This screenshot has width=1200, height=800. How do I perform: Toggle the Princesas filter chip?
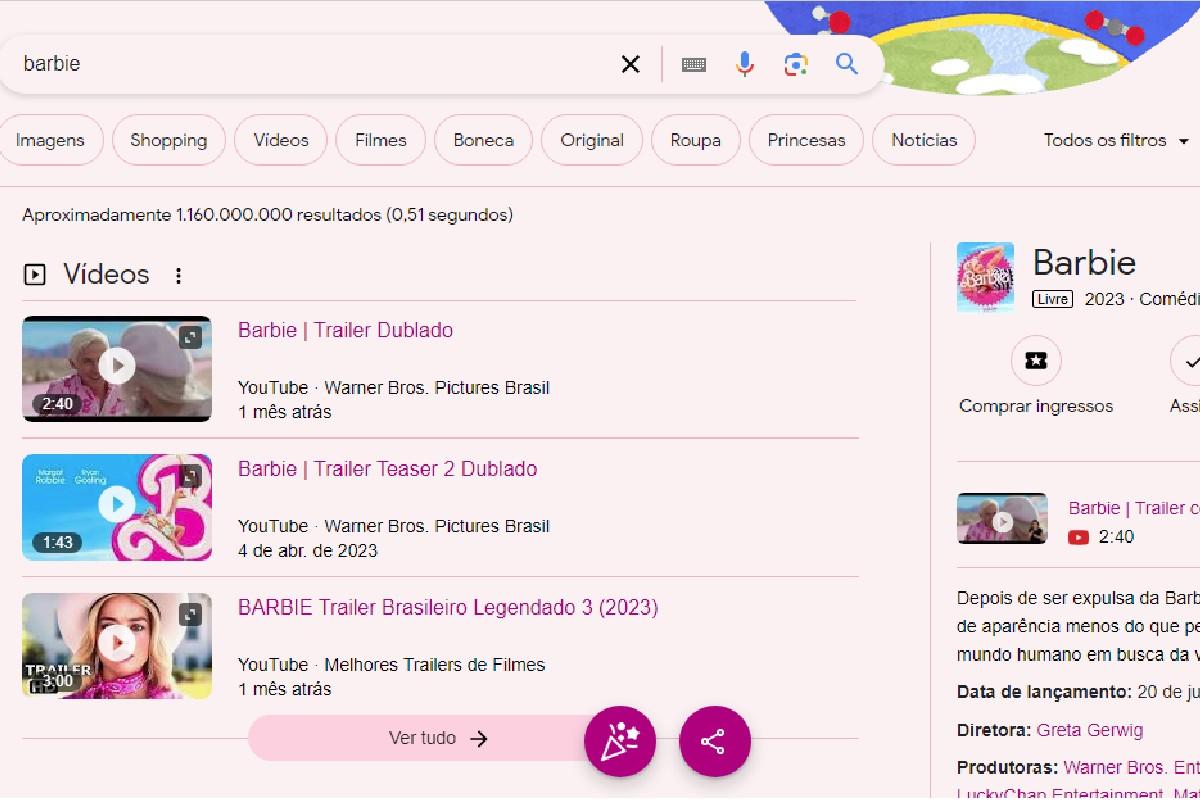coord(806,140)
